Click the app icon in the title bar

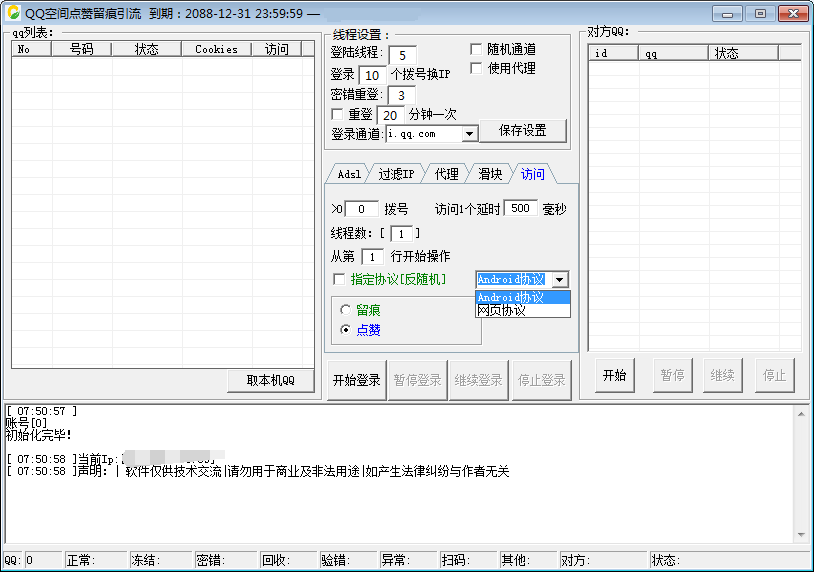(13, 13)
